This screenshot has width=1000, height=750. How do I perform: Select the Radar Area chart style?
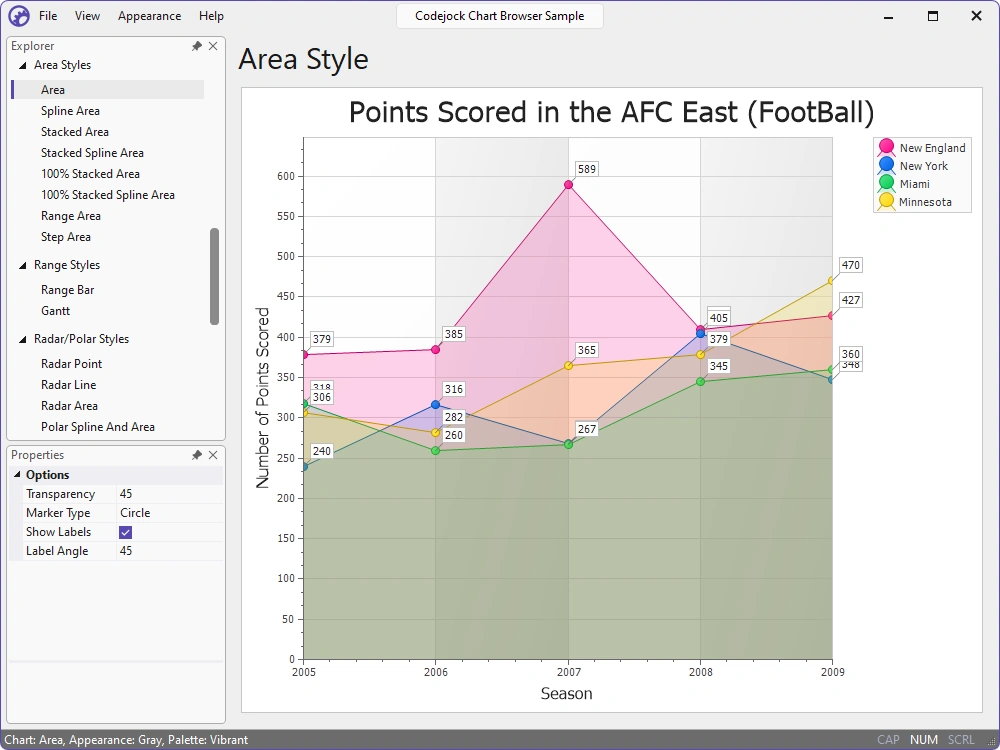[x=69, y=406]
